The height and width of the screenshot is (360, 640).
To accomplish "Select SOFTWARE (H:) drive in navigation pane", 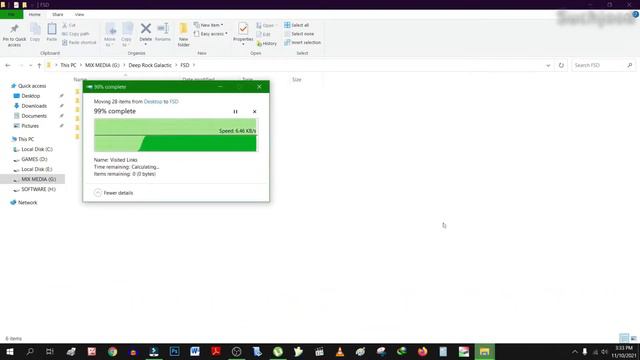I will 38,189.
